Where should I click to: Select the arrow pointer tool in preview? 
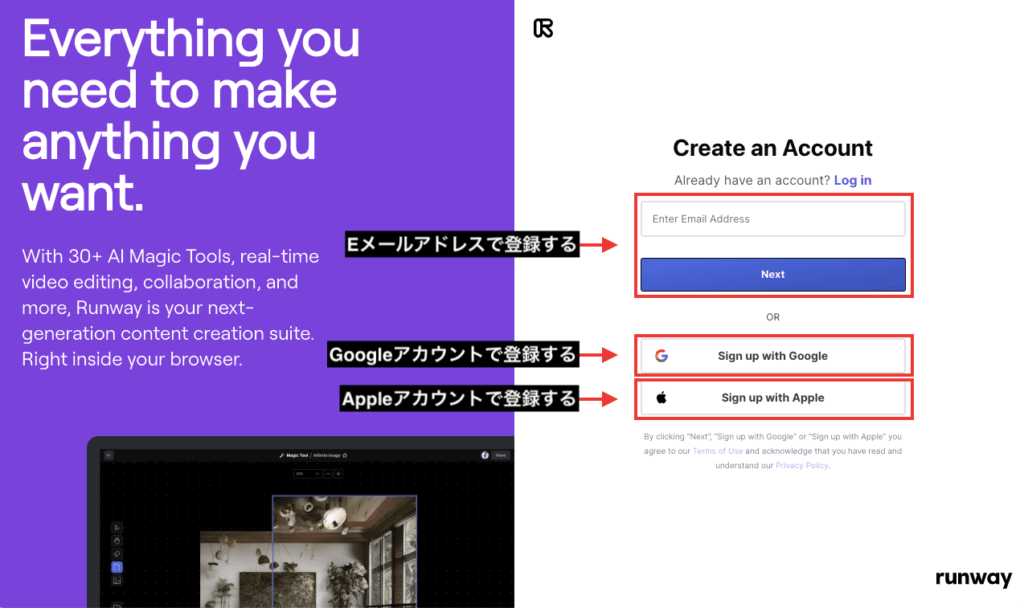(117, 528)
